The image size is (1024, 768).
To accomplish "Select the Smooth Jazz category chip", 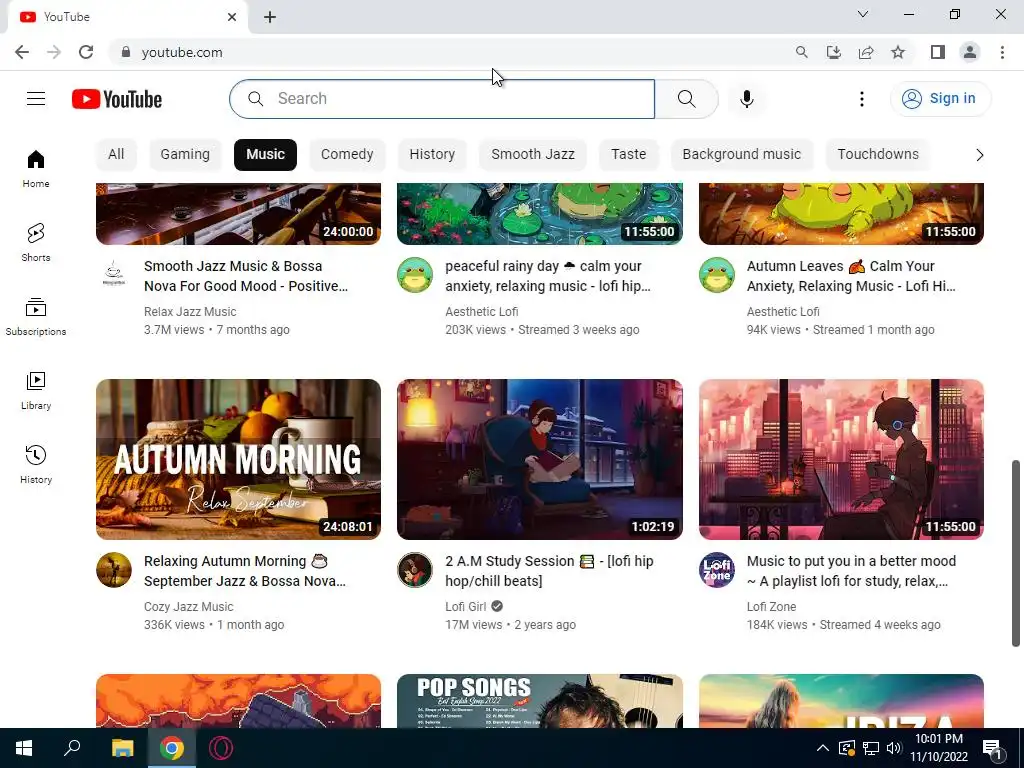I will pos(533,155).
